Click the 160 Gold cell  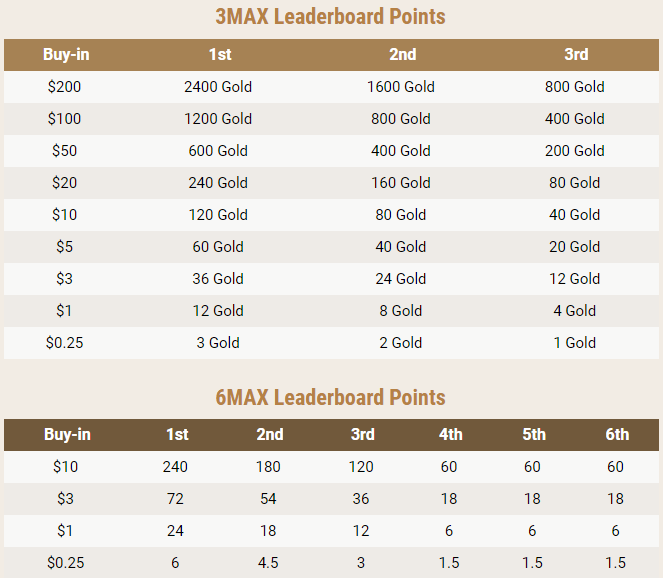[x=401, y=183]
